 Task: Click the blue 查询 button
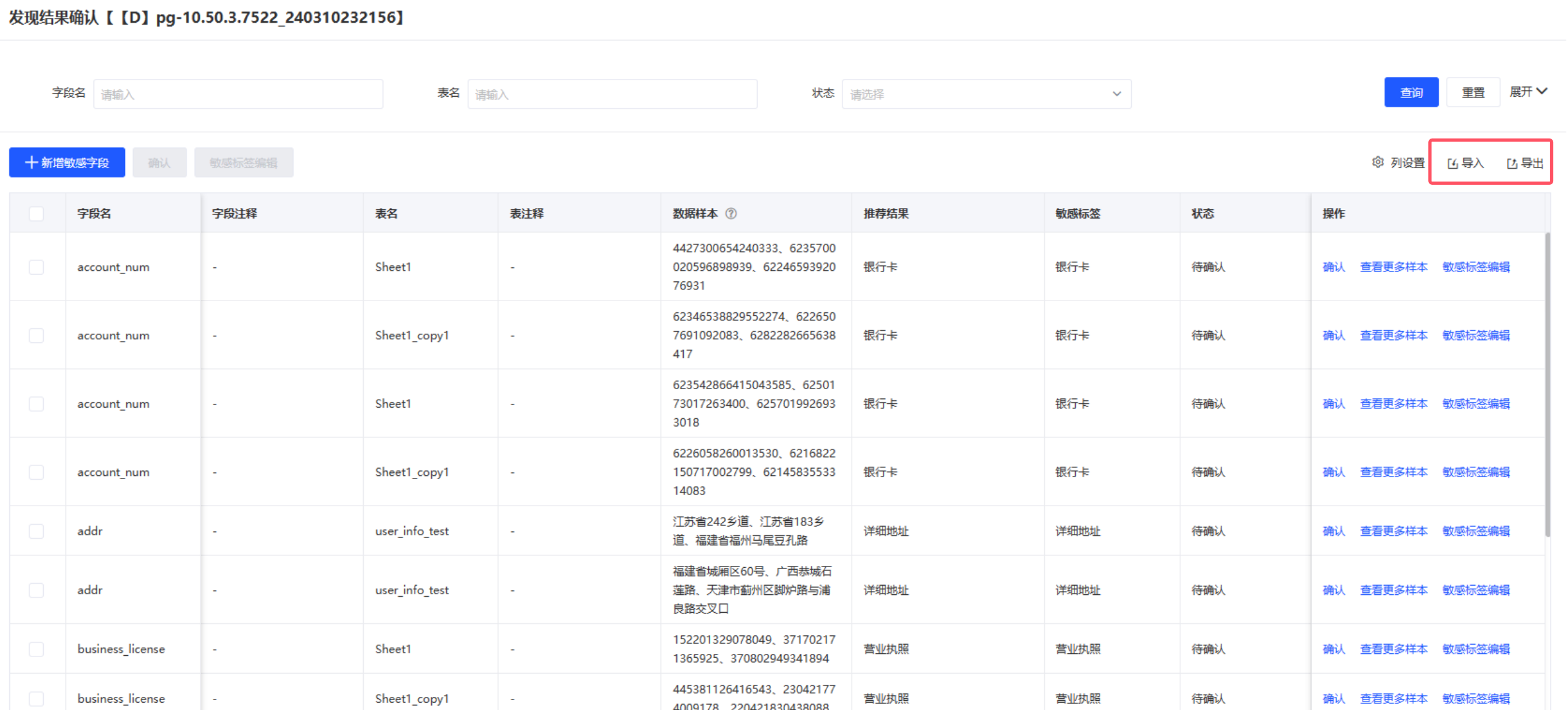point(1411,92)
